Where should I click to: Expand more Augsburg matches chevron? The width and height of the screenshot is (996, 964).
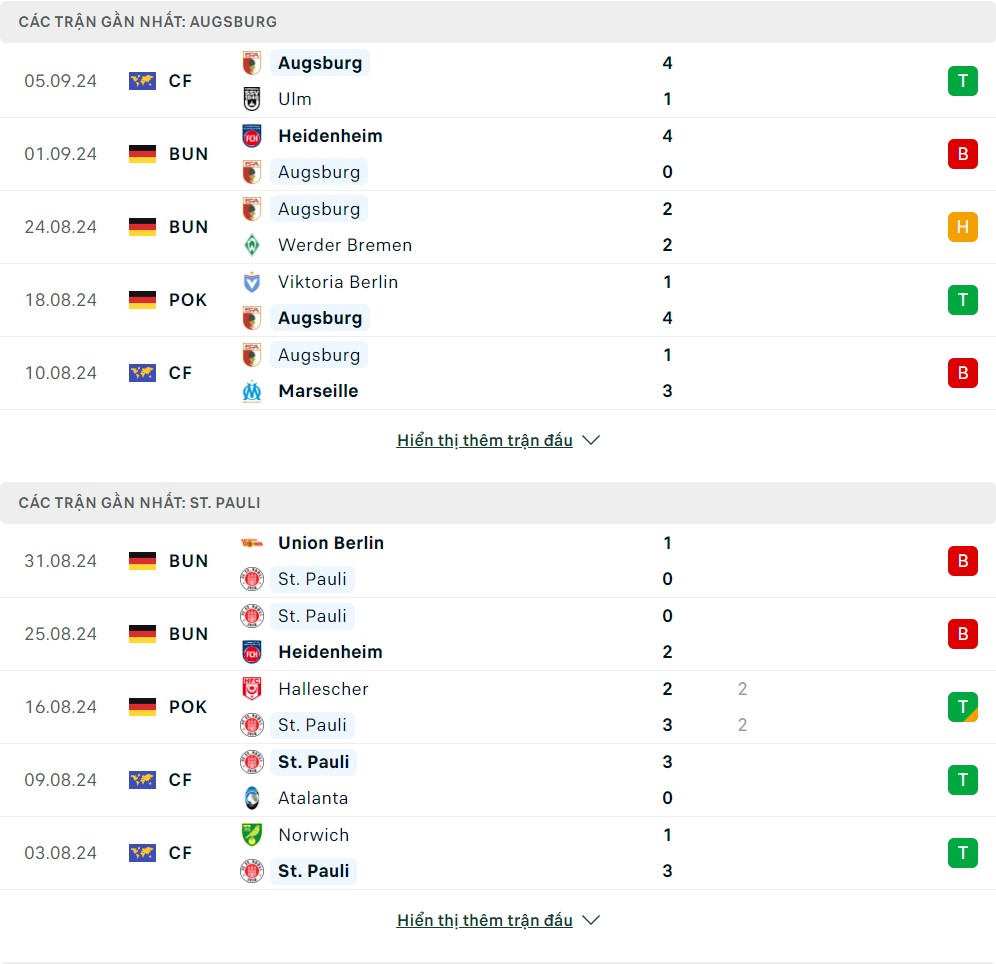click(x=591, y=440)
